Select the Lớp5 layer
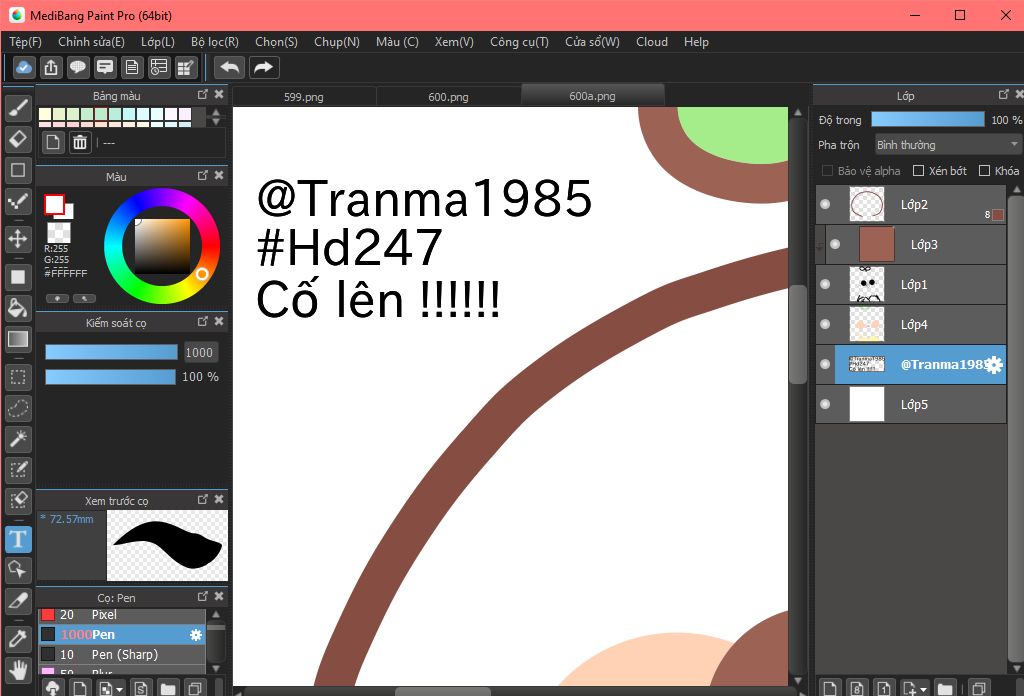 [x=911, y=404]
